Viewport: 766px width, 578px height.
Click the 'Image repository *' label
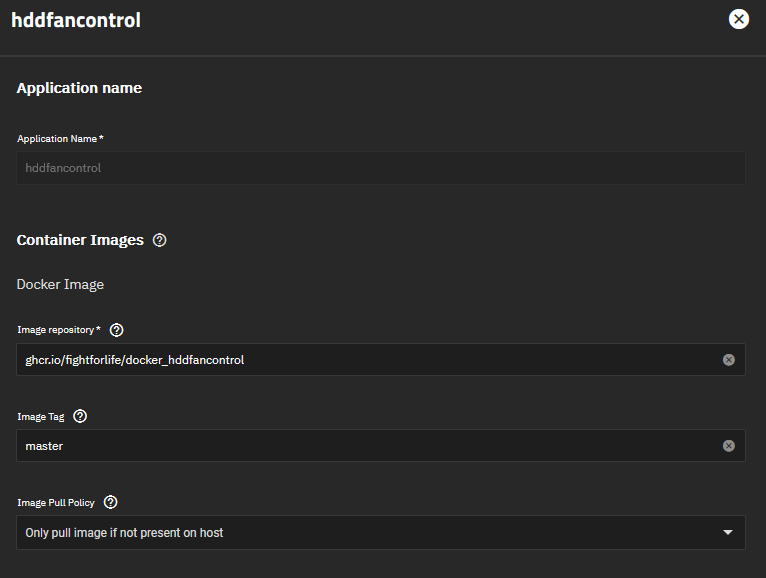click(58, 330)
